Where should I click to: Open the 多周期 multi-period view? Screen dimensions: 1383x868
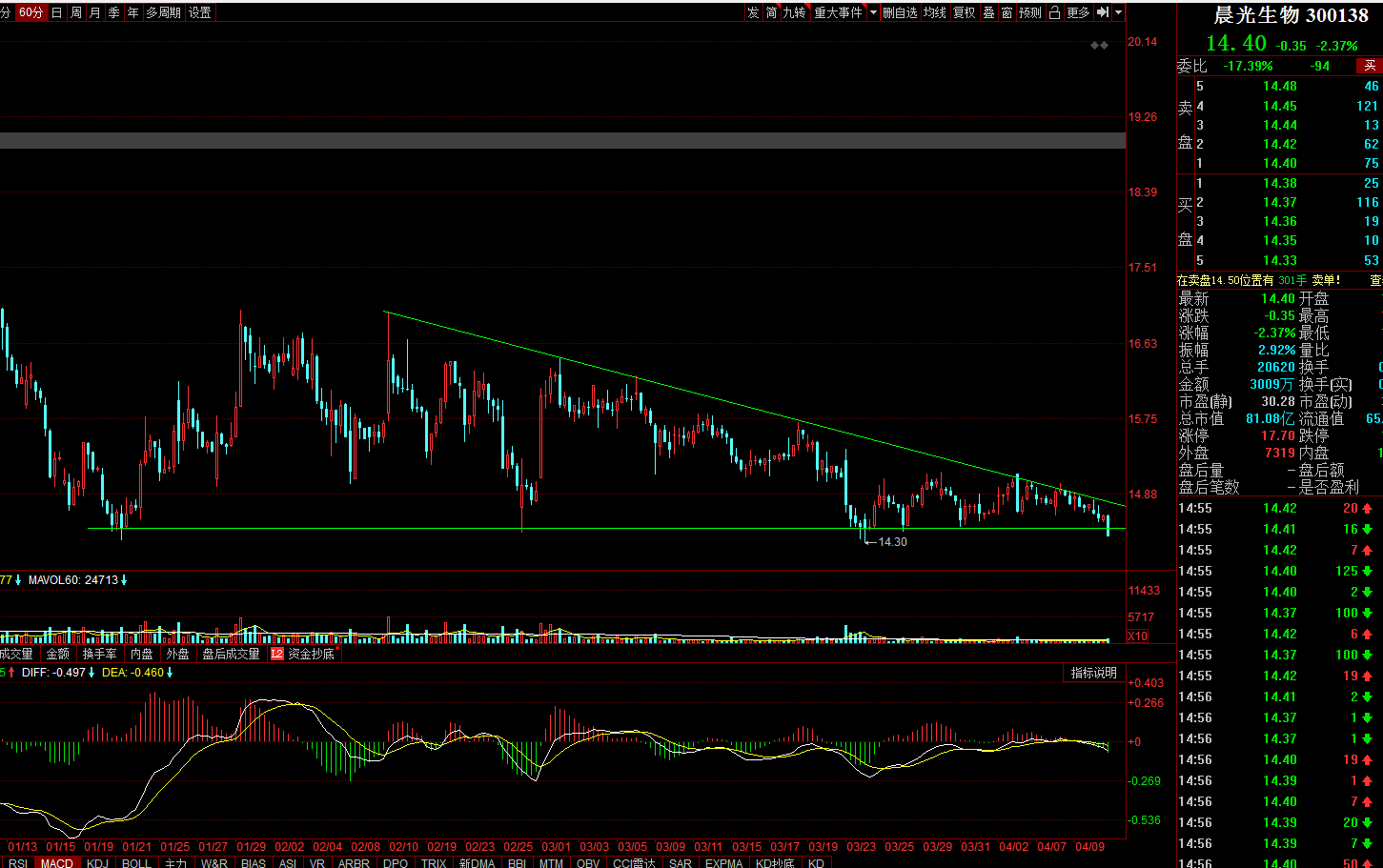tap(163, 12)
